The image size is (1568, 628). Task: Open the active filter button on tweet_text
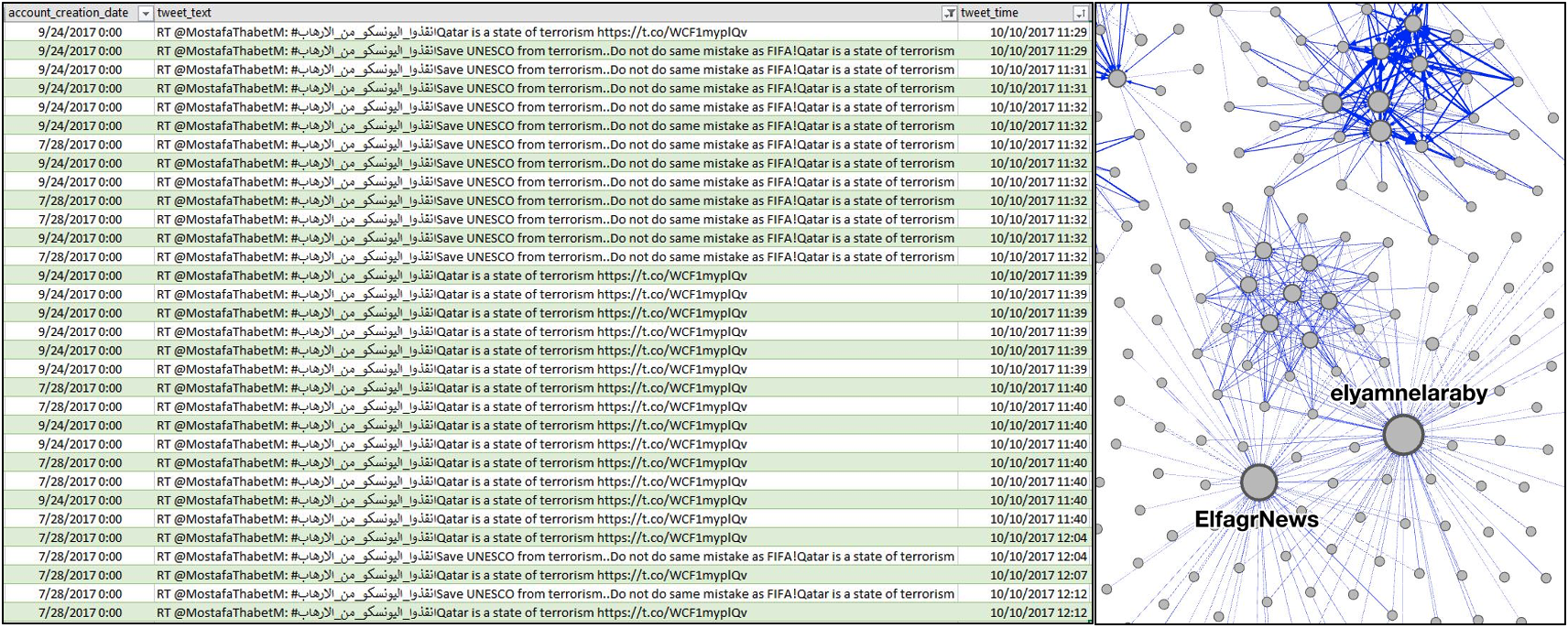(x=950, y=14)
